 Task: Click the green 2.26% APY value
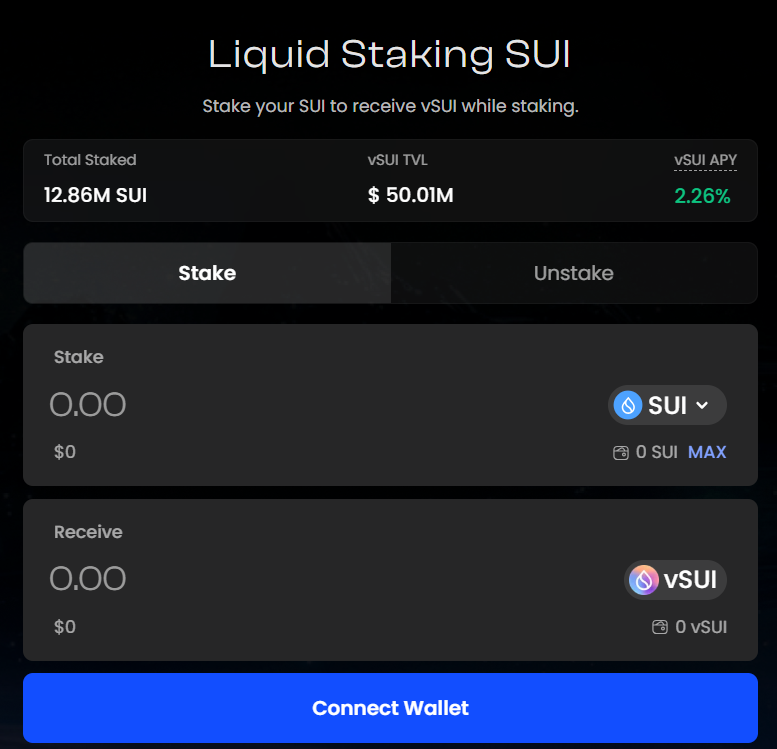(x=702, y=196)
